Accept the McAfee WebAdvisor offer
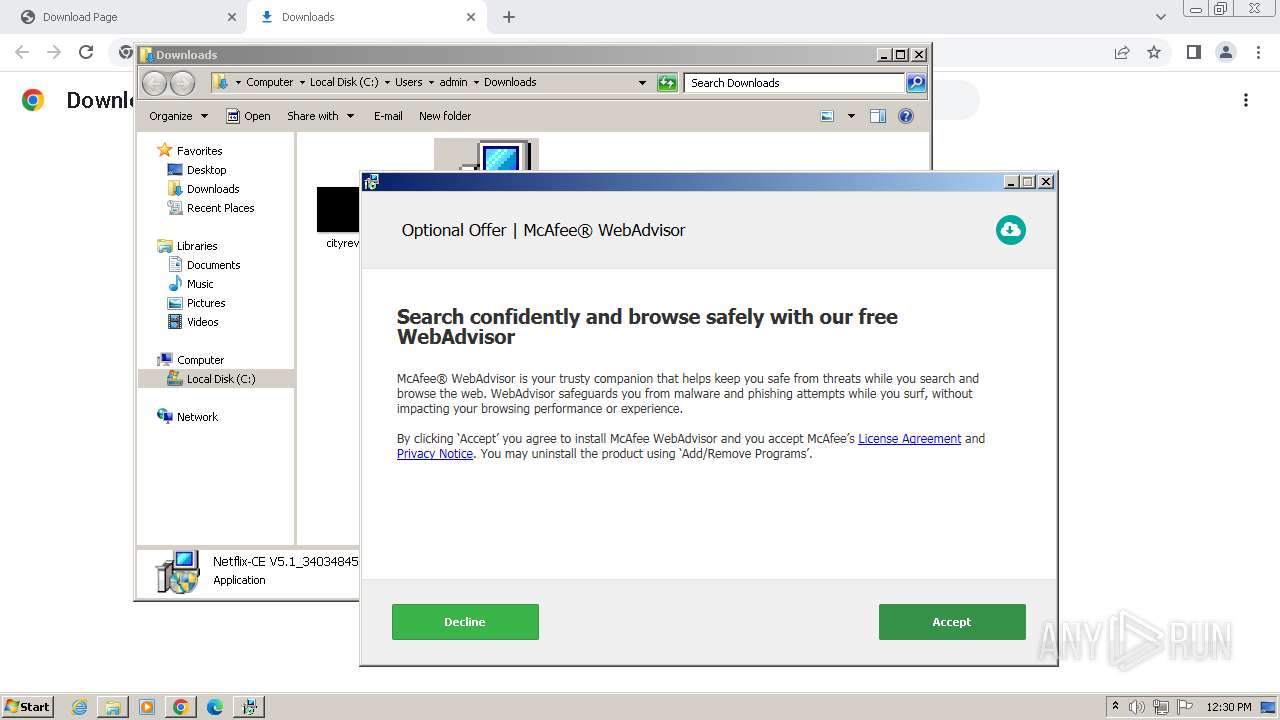The width and height of the screenshot is (1280, 720). [x=952, y=622]
